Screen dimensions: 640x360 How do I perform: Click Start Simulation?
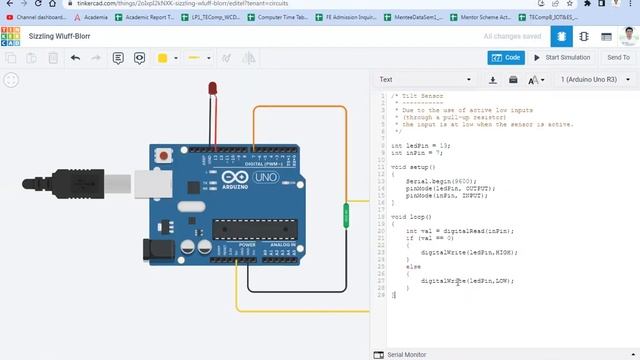tap(562, 58)
